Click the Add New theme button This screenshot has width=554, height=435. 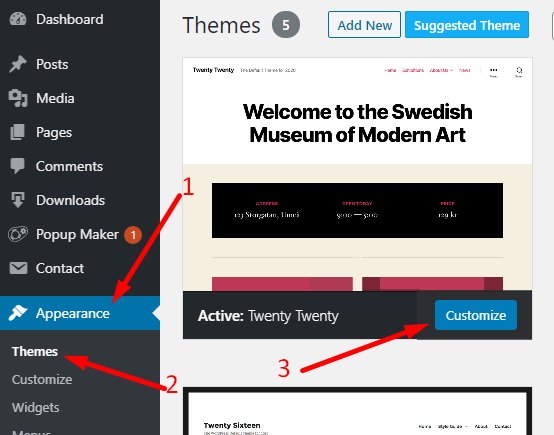tap(364, 25)
